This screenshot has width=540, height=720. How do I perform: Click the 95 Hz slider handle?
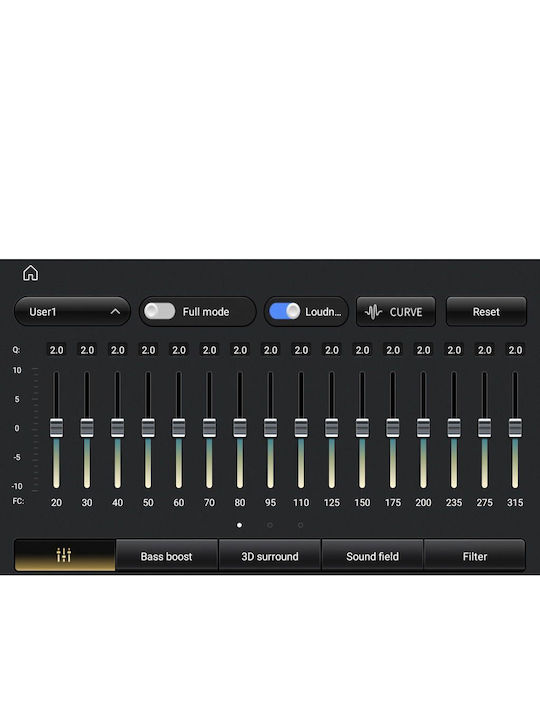pos(270,428)
